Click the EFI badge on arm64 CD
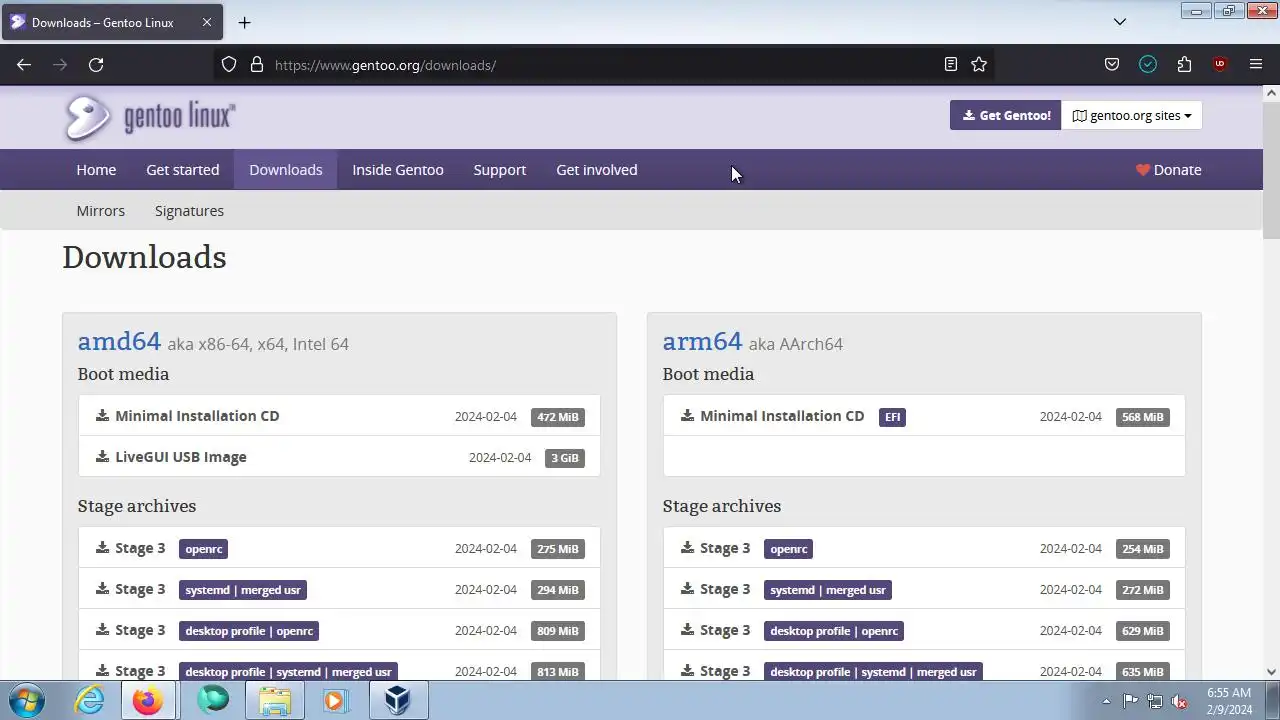This screenshot has width=1280, height=720. click(892, 417)
